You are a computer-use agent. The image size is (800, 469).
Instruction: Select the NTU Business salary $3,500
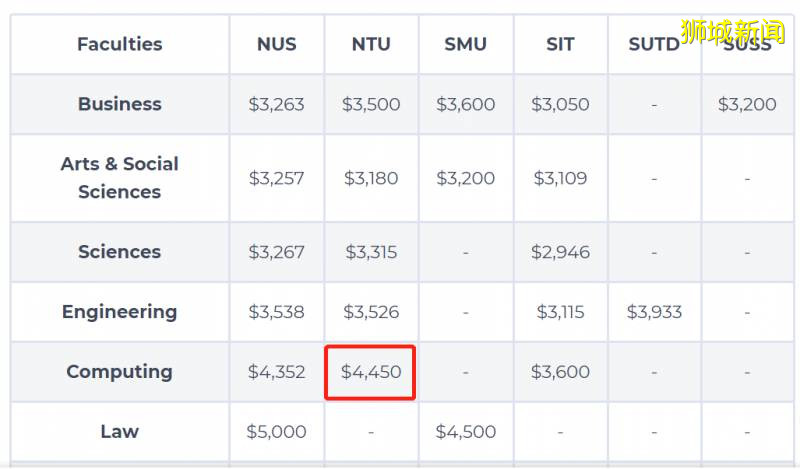pyautogui.click(x=371, y=104)
